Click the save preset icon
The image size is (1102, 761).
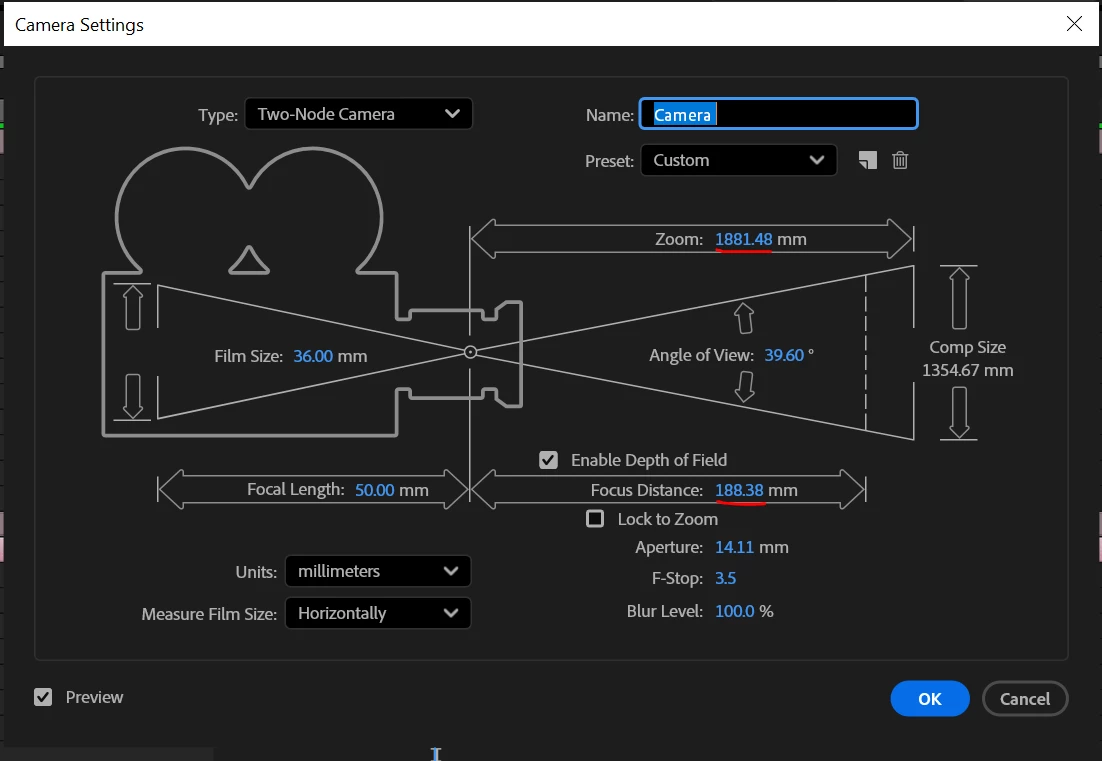coord(868,160)
